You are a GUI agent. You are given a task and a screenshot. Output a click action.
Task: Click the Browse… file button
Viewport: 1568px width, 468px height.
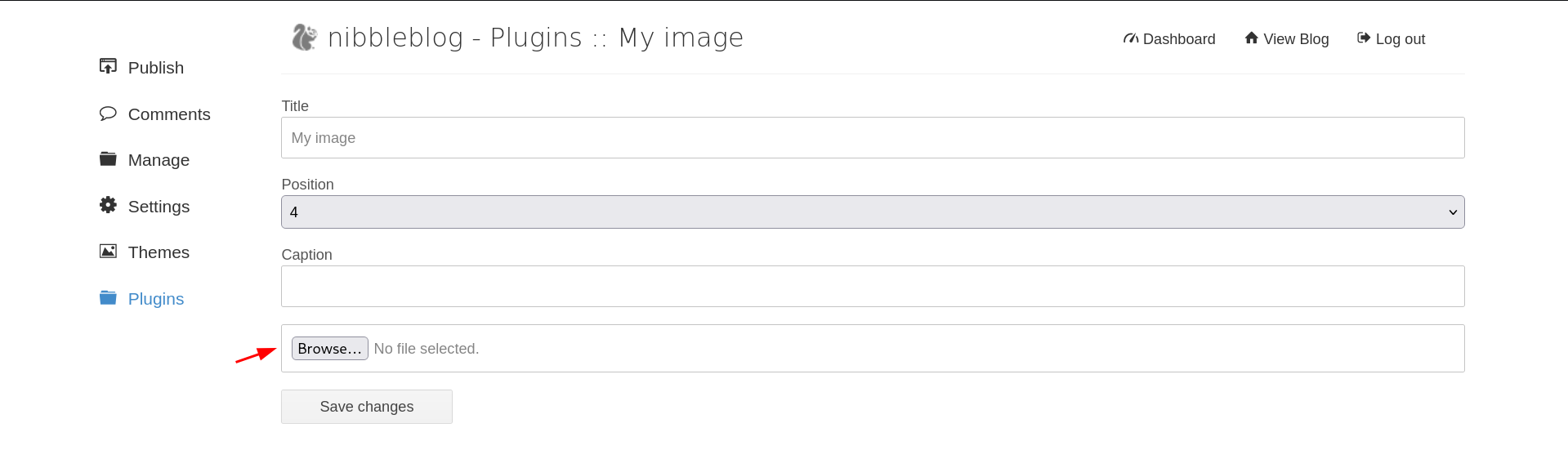(x=329, y=349)
